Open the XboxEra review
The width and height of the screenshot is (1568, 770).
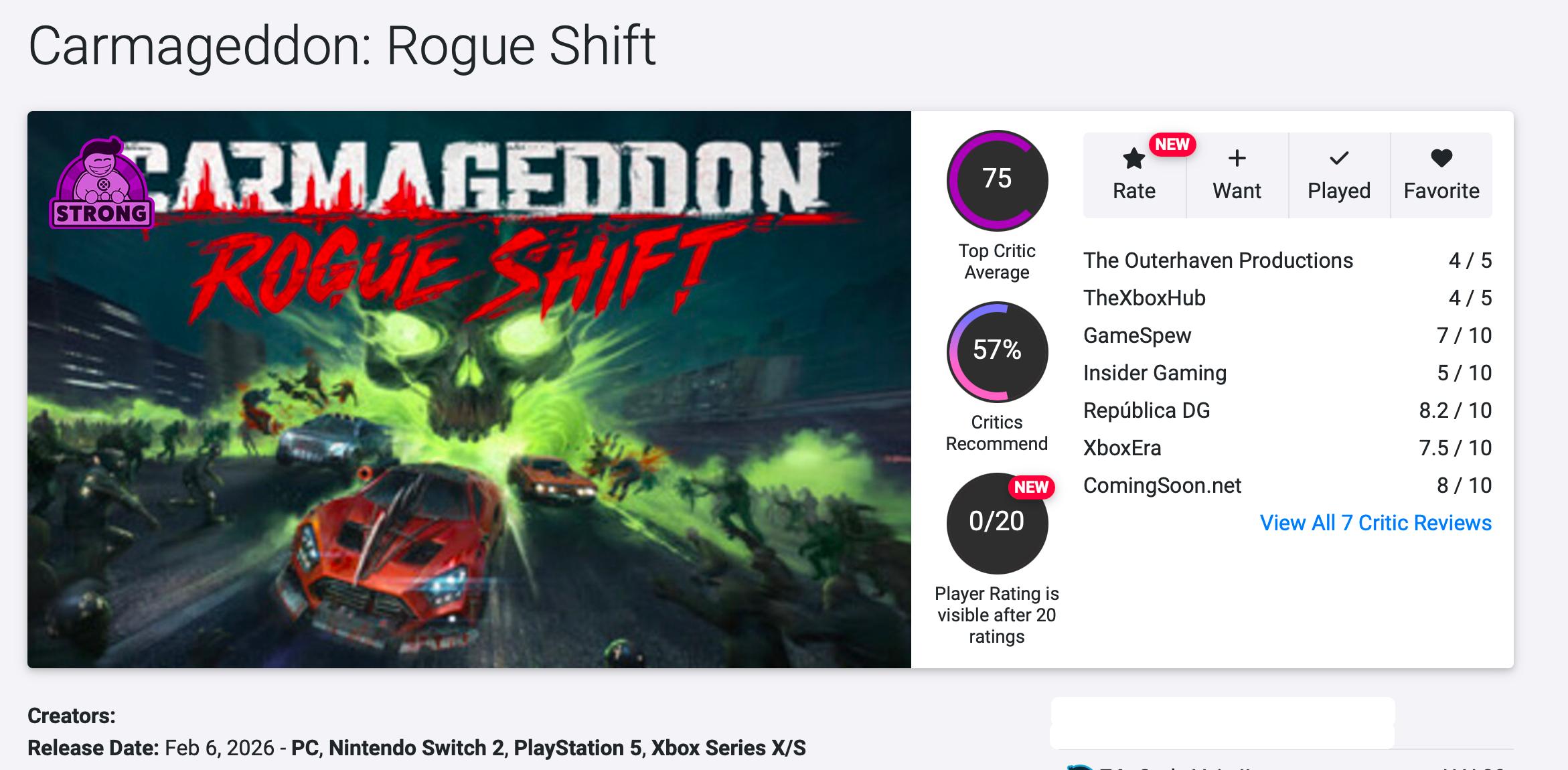1122,448
